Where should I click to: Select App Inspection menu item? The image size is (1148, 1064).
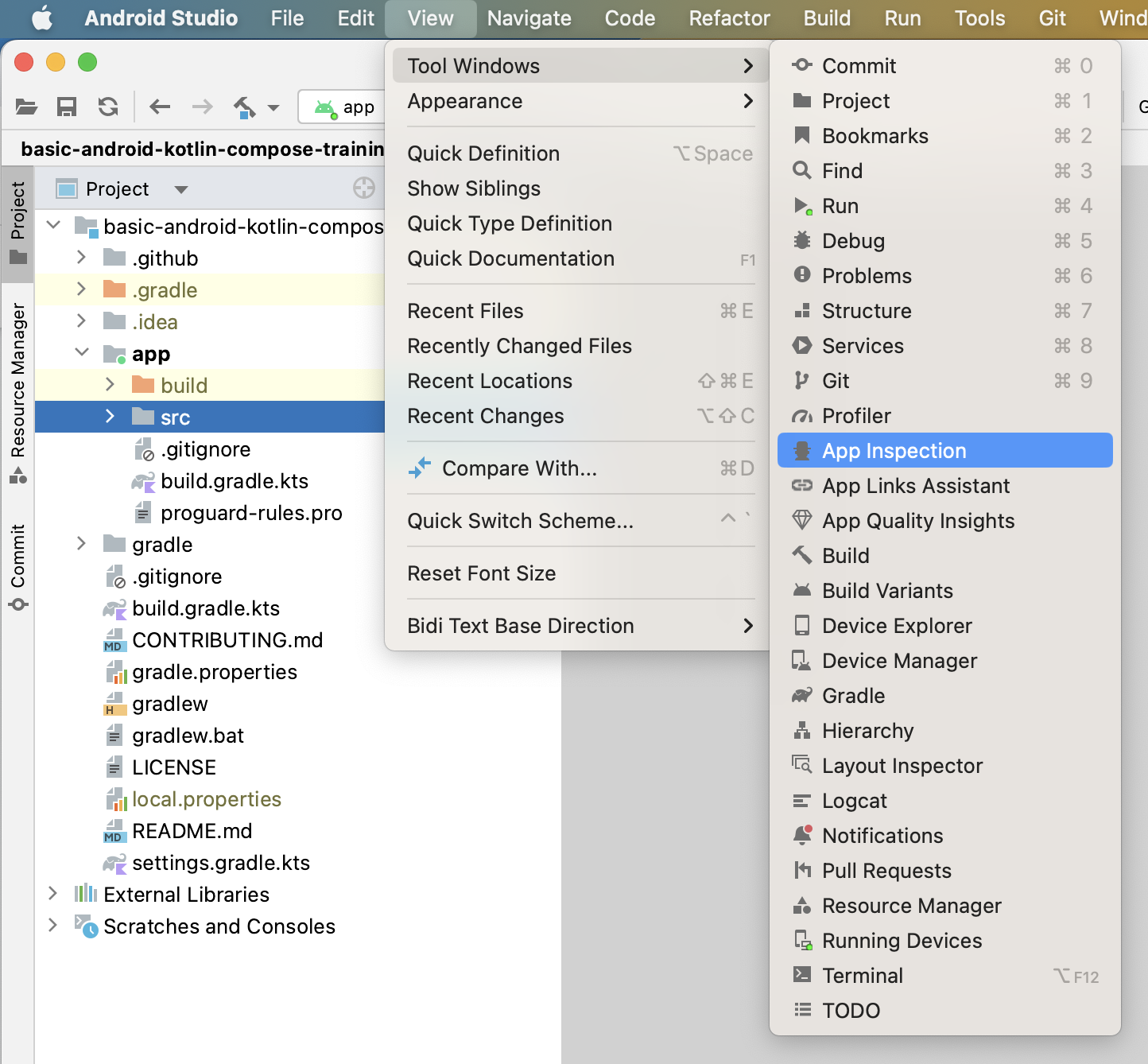pos(894,451)
